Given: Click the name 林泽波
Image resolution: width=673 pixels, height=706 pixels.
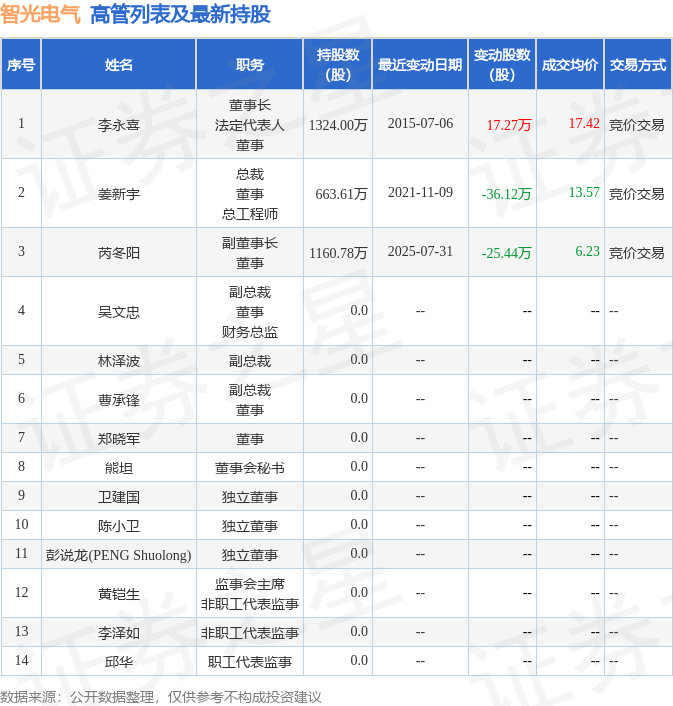Looking at the screenshot, I should (x=119, y=361).
